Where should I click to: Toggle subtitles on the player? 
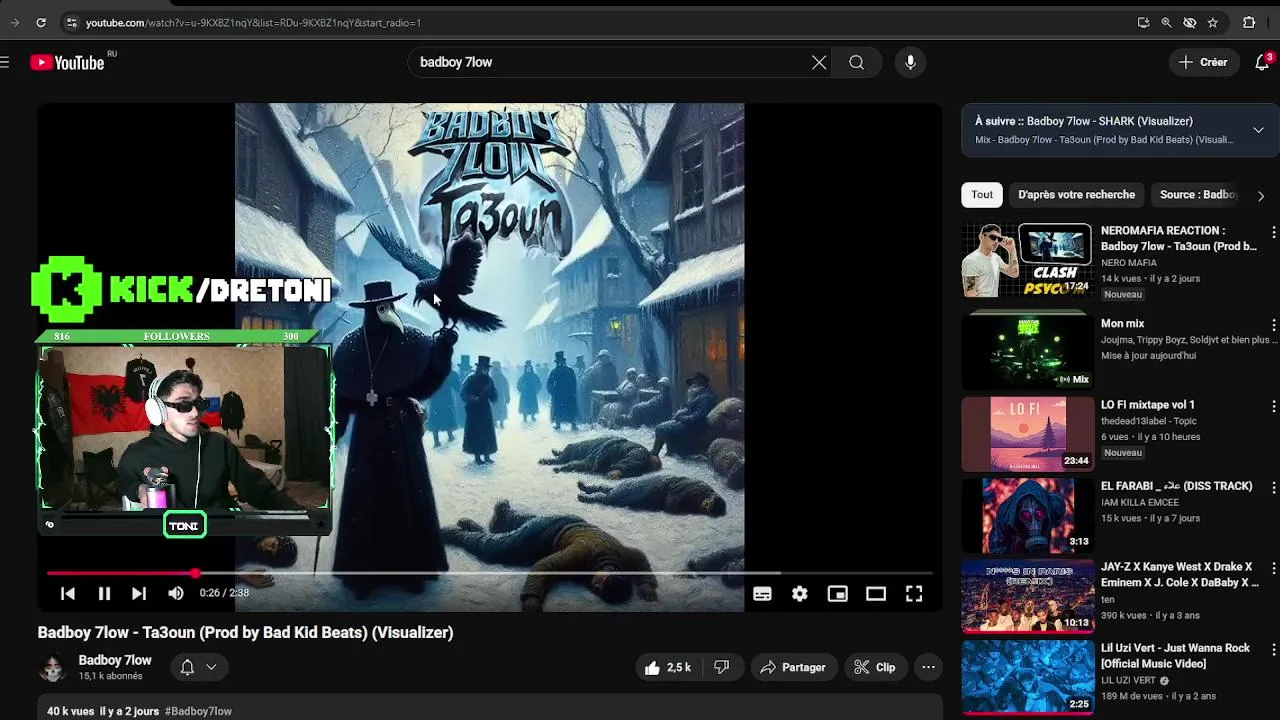pyautogui.click(x=762, y=594)
